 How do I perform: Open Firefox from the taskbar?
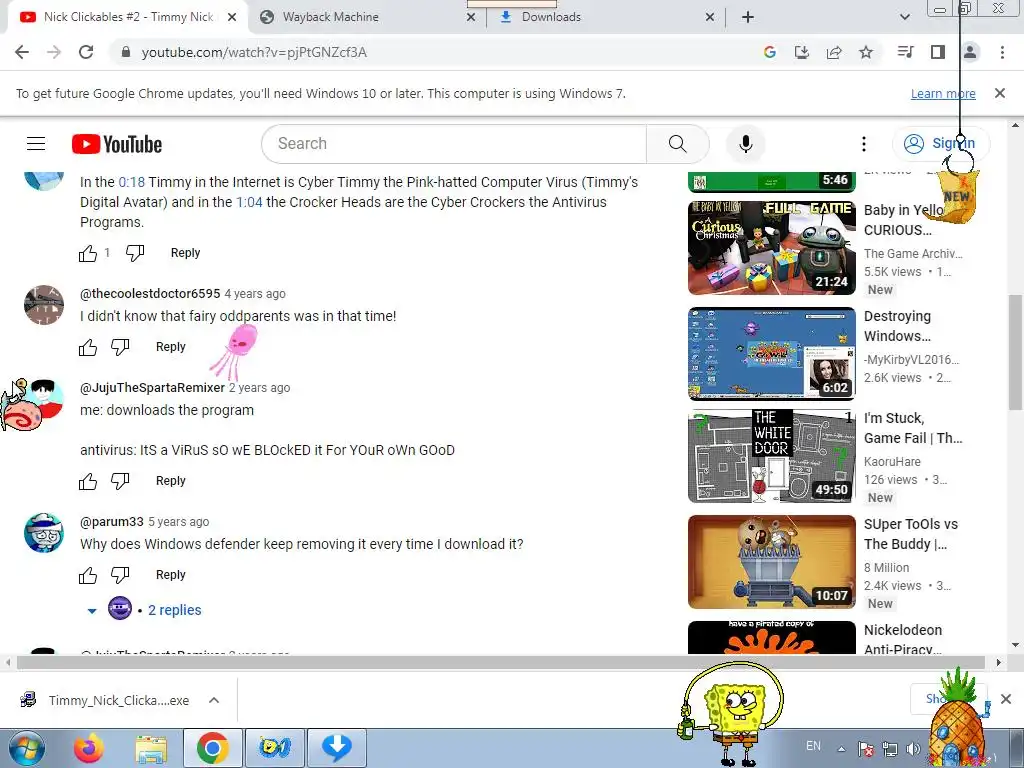pos(89,748)
